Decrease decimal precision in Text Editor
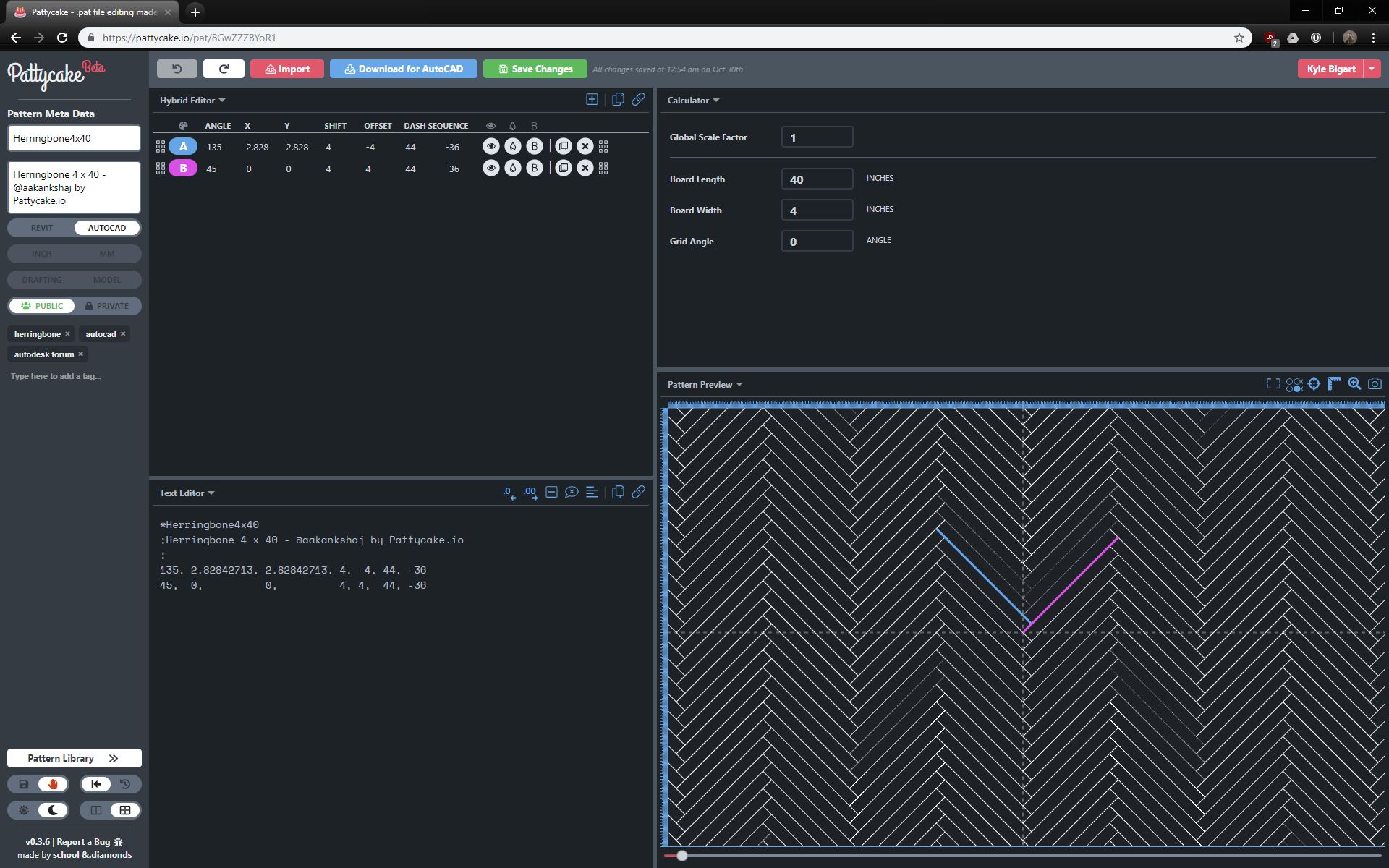The width and height of the screenshot is (1389, 868). pyautogui.click(x=507, y=493)
